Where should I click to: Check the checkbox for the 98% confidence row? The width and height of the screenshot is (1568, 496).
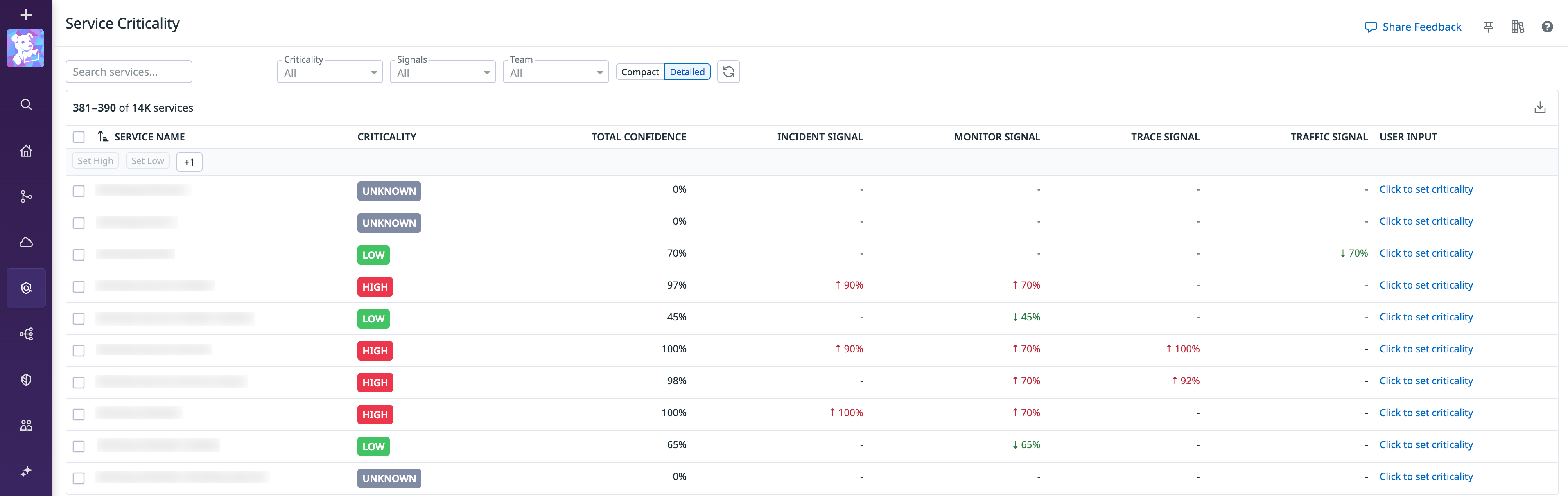point(79,383)
